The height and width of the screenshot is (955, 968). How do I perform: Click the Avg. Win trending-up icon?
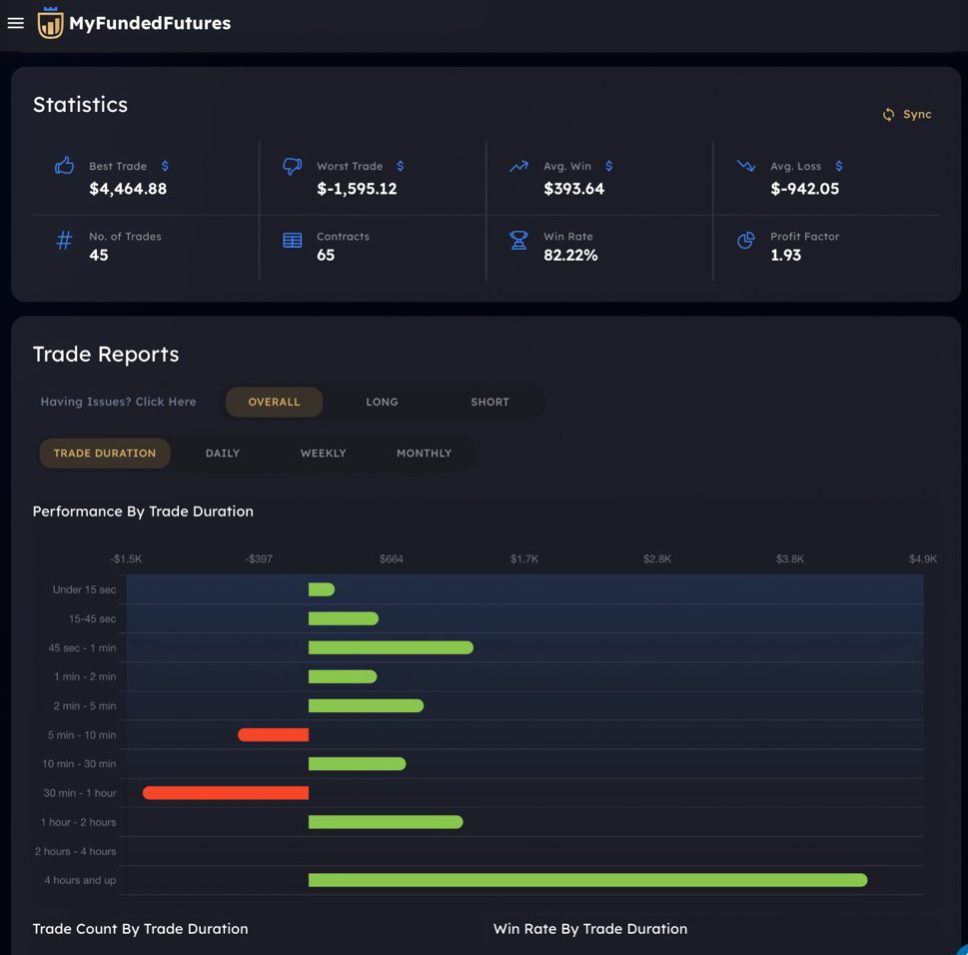coord(518,167)
